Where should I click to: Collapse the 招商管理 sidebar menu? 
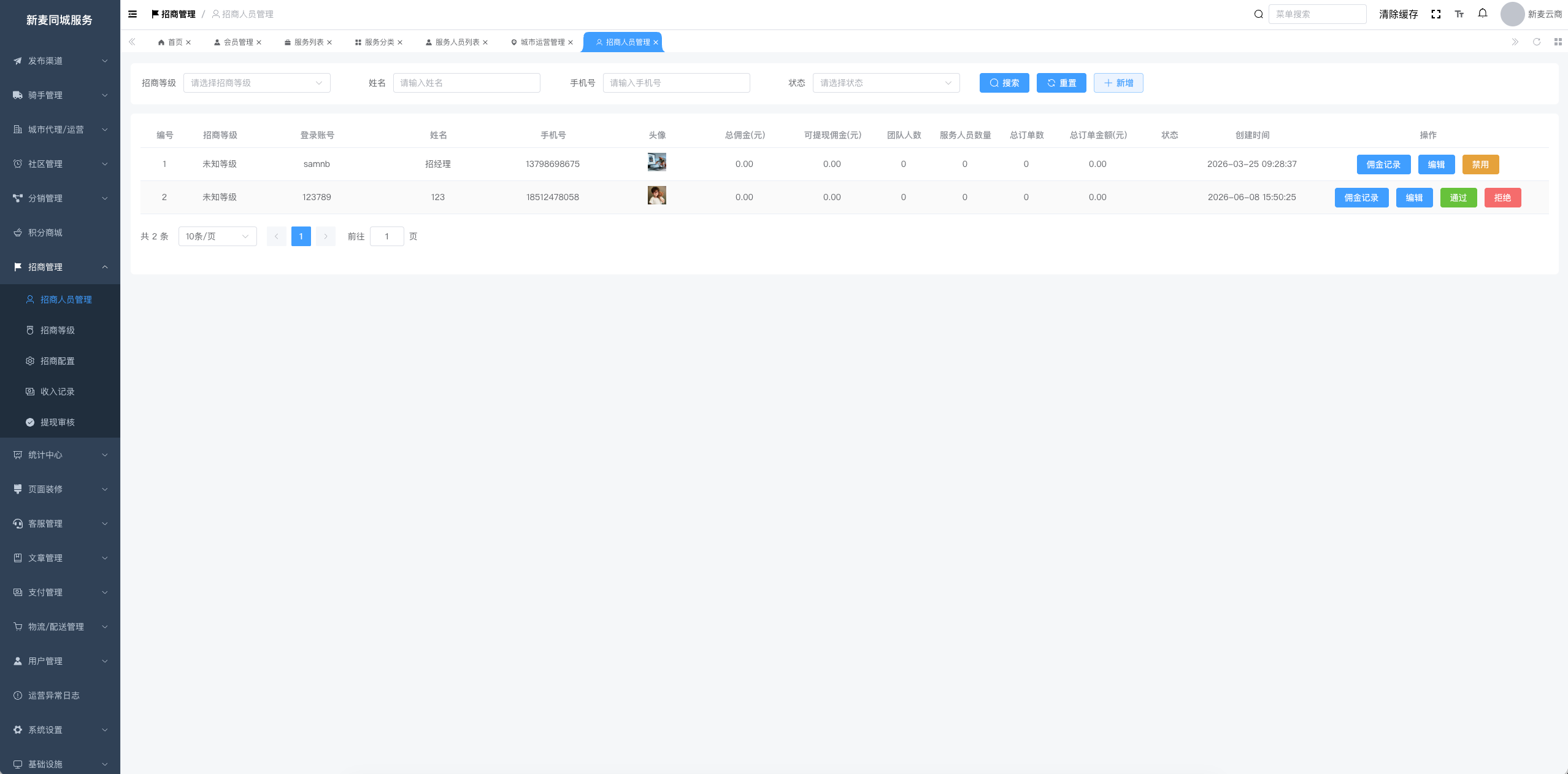click(x=60, y=267)
